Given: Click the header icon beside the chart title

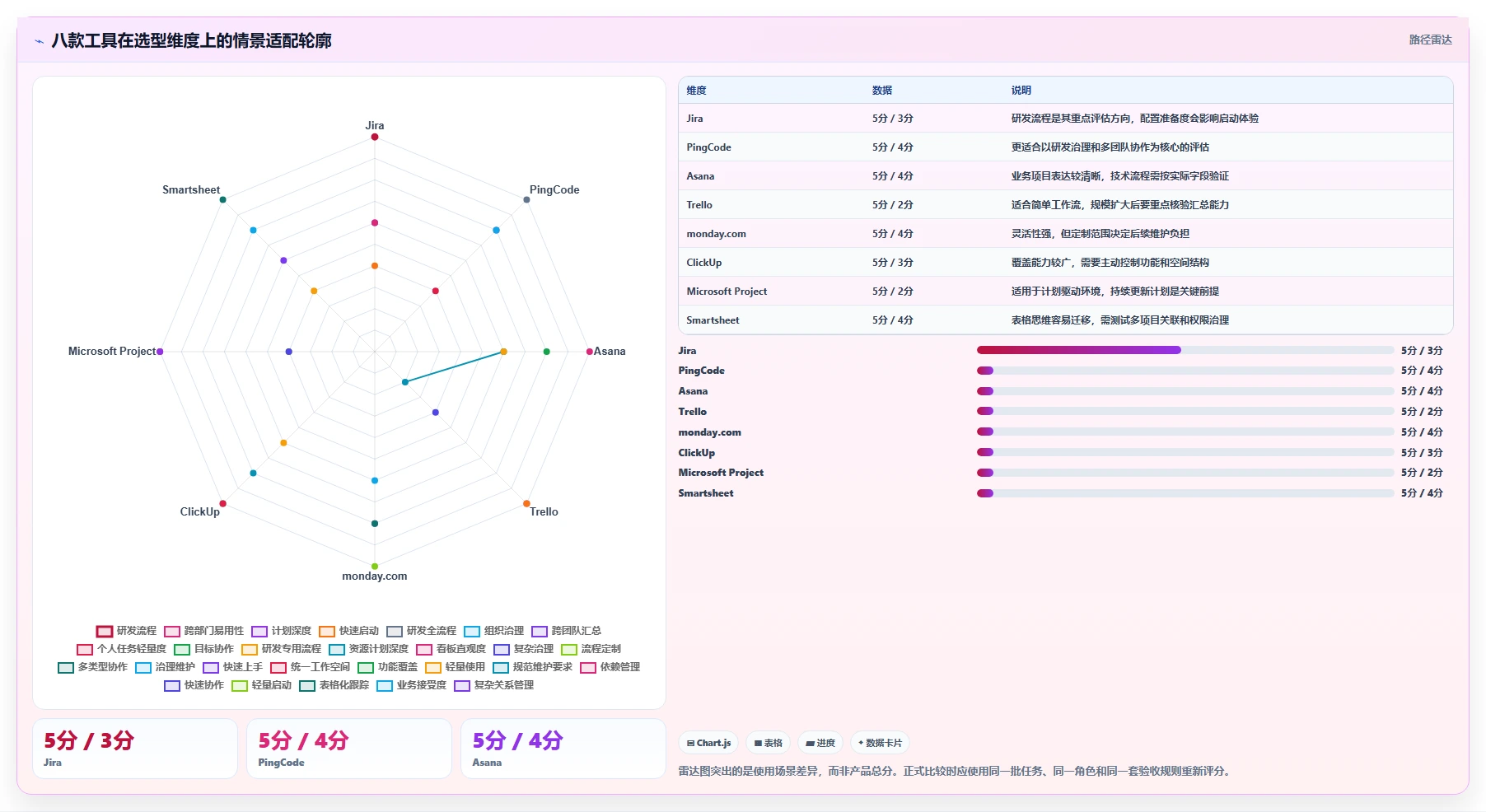Looking at the screenshot, I should (39, 41).
